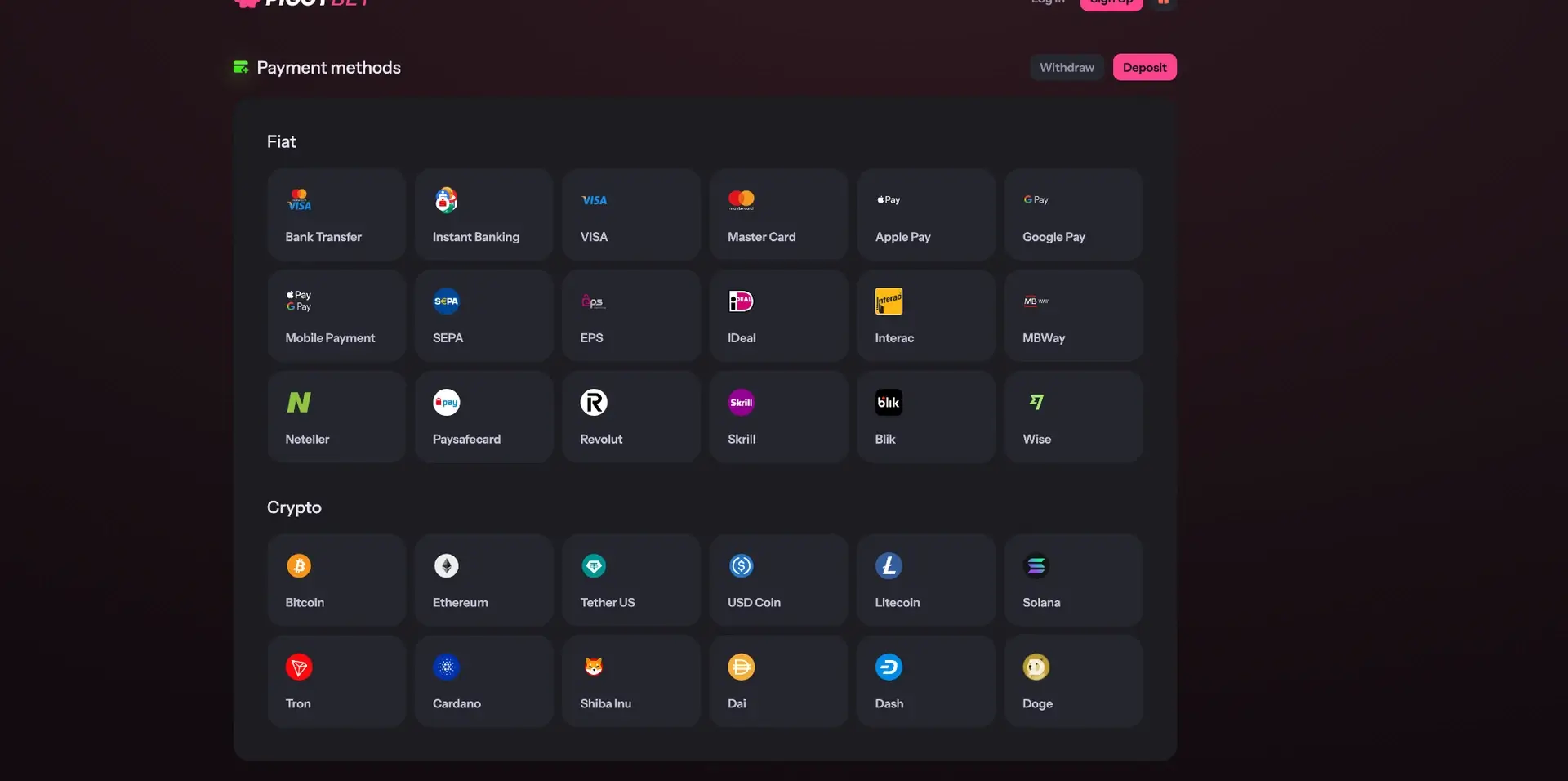Choose the Revolut R icon
Viewport: 1568px width, 781px height.
[594, 403]
